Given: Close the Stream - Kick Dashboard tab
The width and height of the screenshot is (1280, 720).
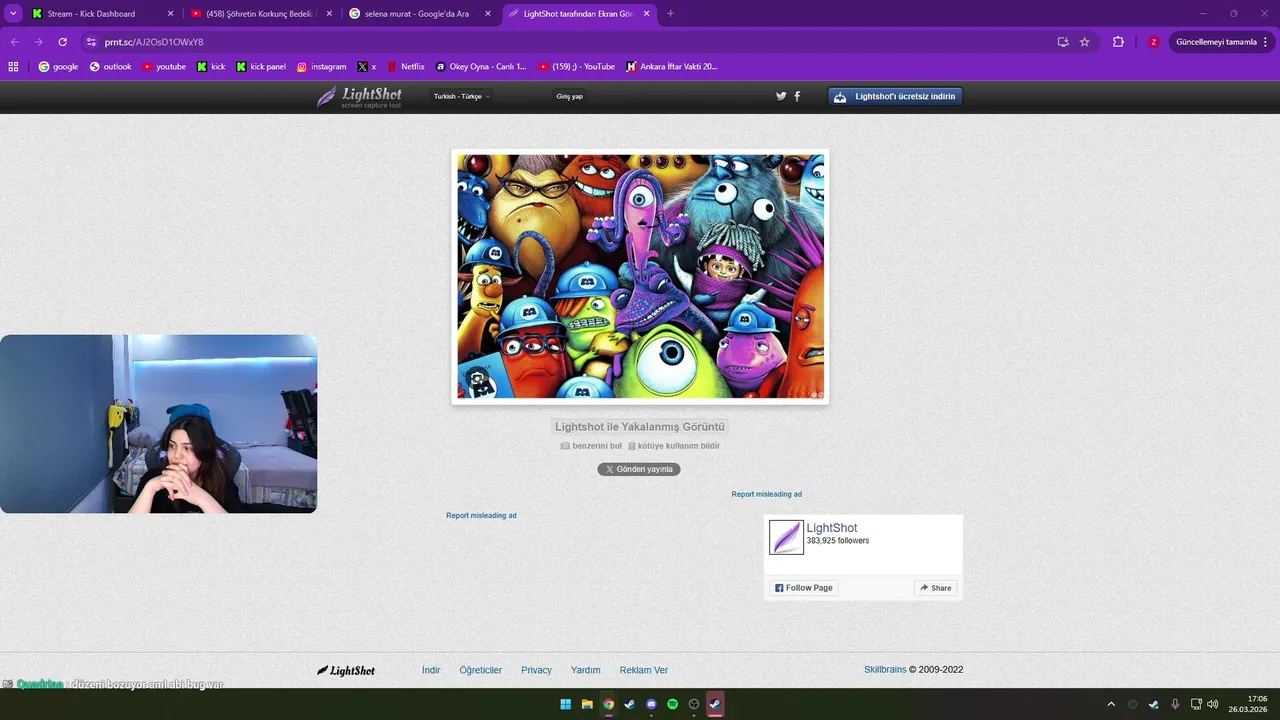Looking at the screenshot, I should 170,14.
